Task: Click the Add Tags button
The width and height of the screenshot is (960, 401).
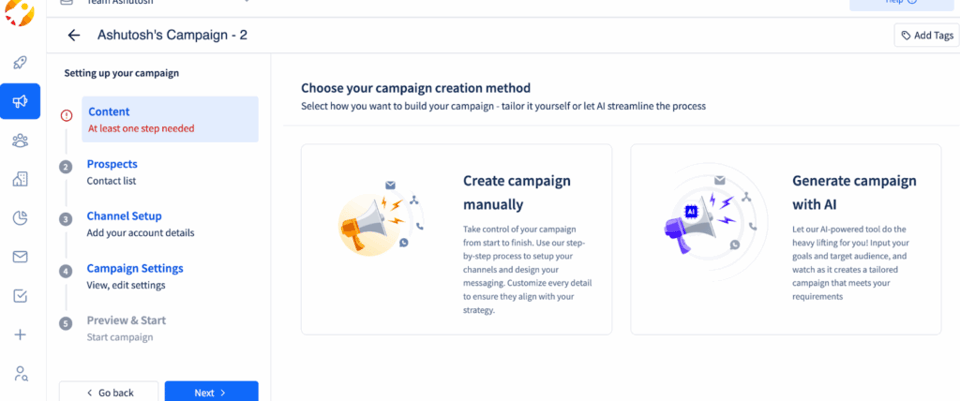Action: point(927,36)
